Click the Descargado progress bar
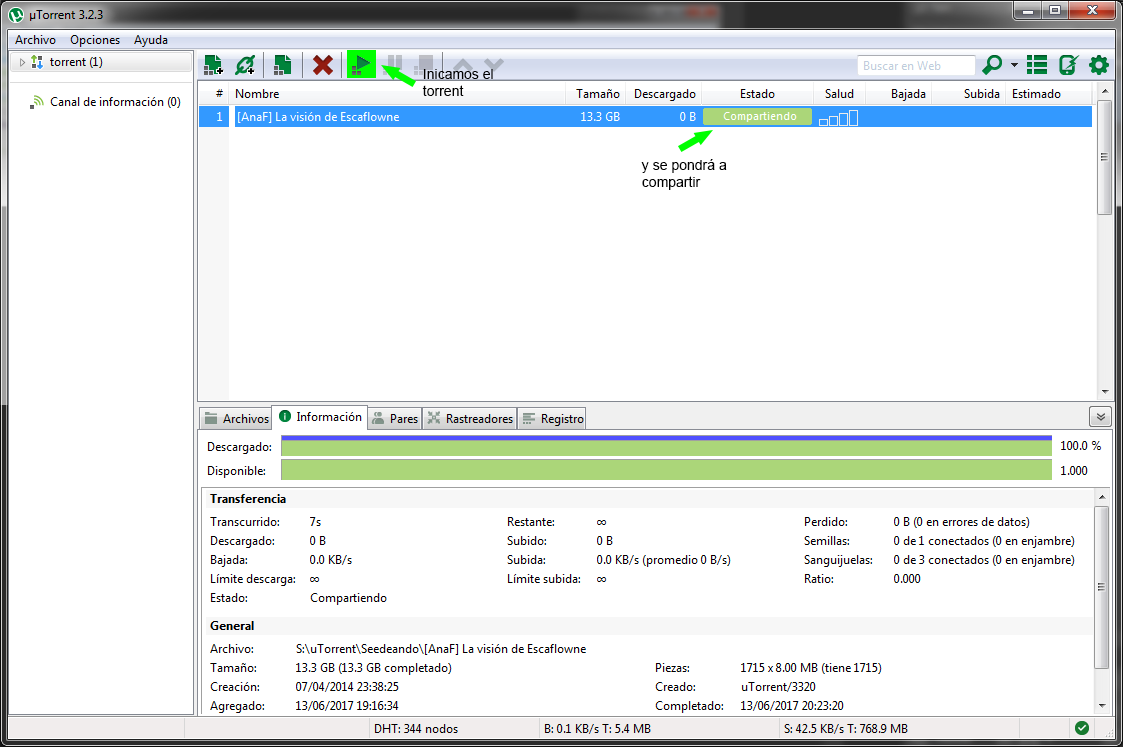The image size is (1123, 747). coord(665,446)
